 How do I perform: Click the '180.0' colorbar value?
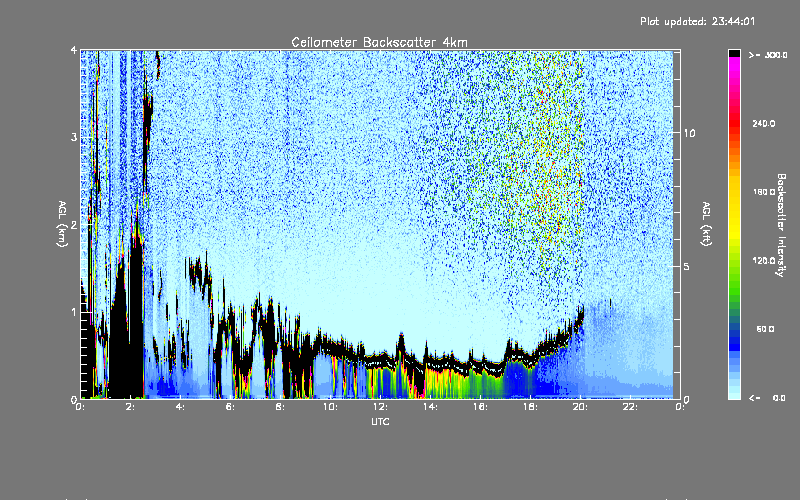click(x=763, y=192)
